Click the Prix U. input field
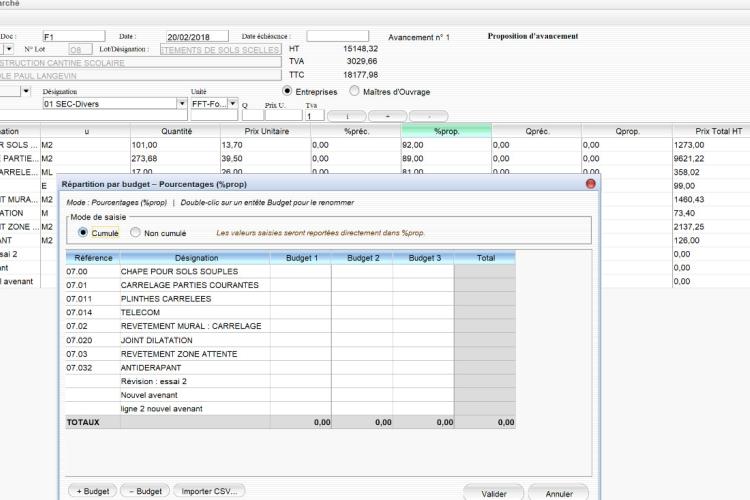This screenshot has height=500, width=750. (x=284, y=115)
